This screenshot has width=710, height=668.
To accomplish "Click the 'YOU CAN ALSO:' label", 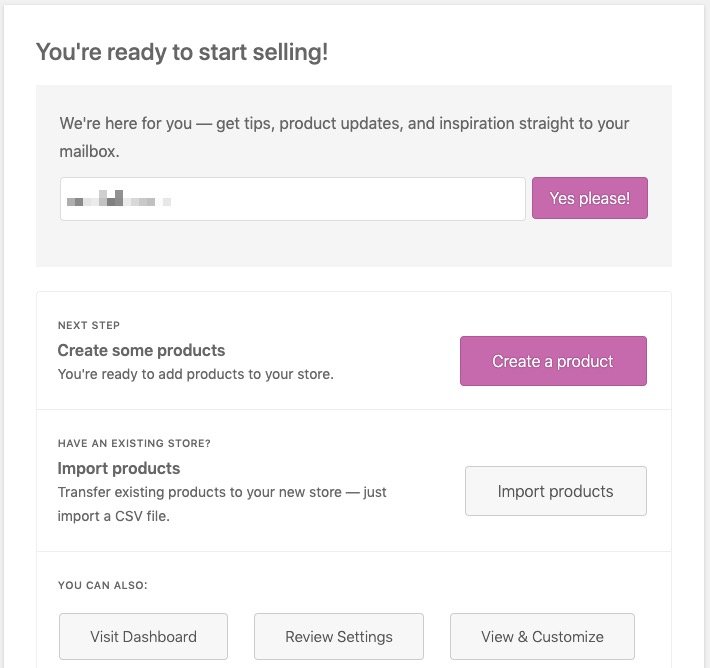I will click(102, 585).
